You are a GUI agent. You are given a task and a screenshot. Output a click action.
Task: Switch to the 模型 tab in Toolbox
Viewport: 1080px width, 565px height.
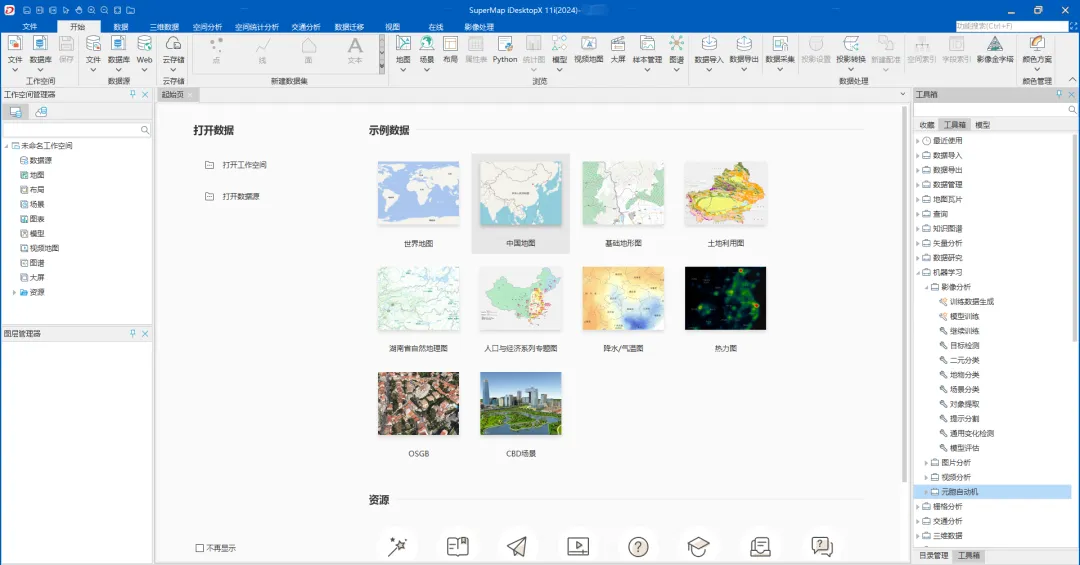click(x=982, y=125)
